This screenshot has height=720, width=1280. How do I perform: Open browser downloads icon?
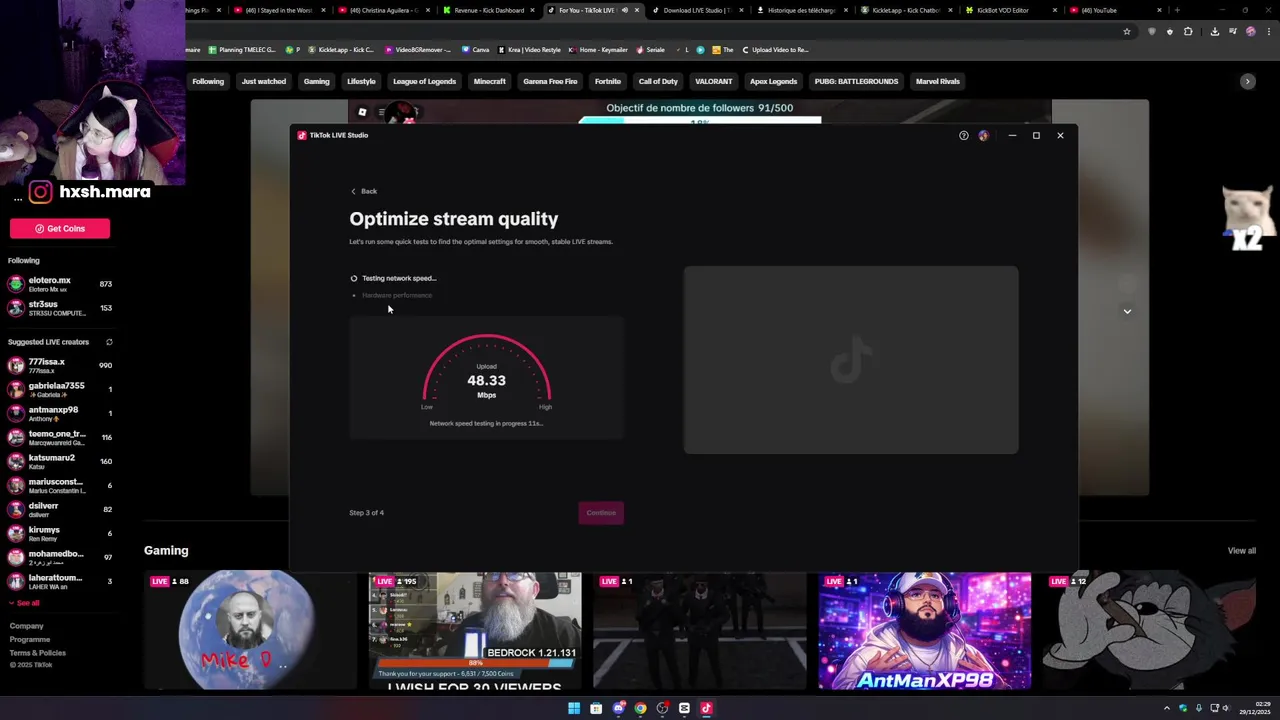(x=1214, y=31)
